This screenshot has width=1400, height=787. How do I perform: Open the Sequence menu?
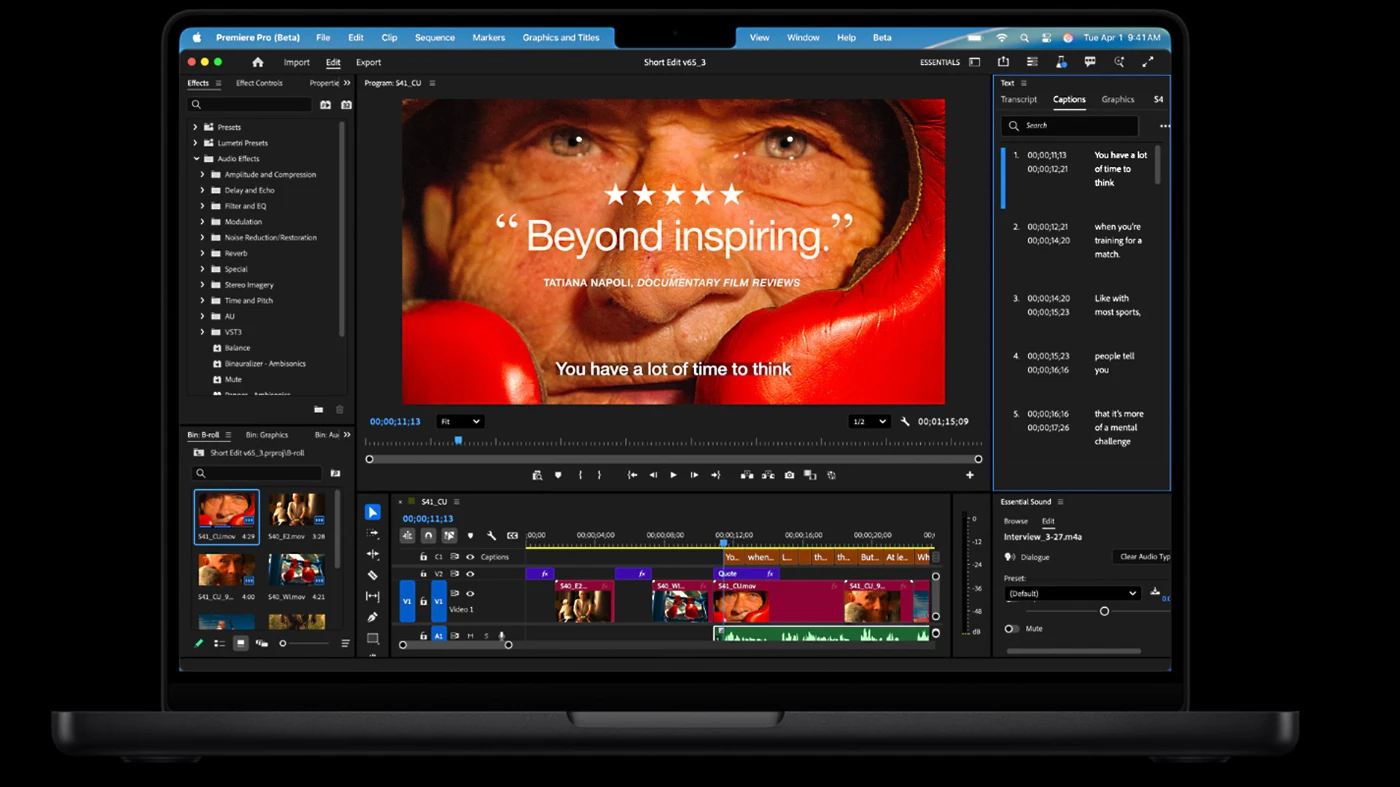click(434, 38)
